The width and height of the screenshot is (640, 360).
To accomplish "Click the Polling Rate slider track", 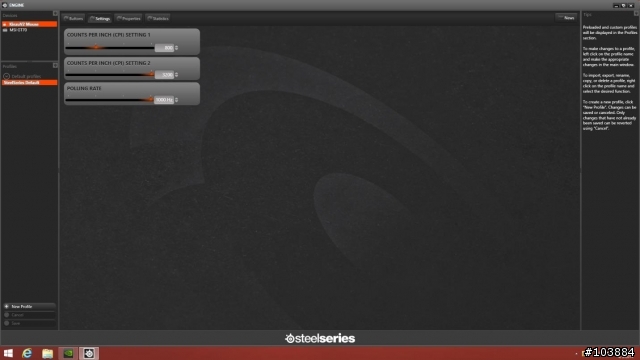I will [109, 99].
